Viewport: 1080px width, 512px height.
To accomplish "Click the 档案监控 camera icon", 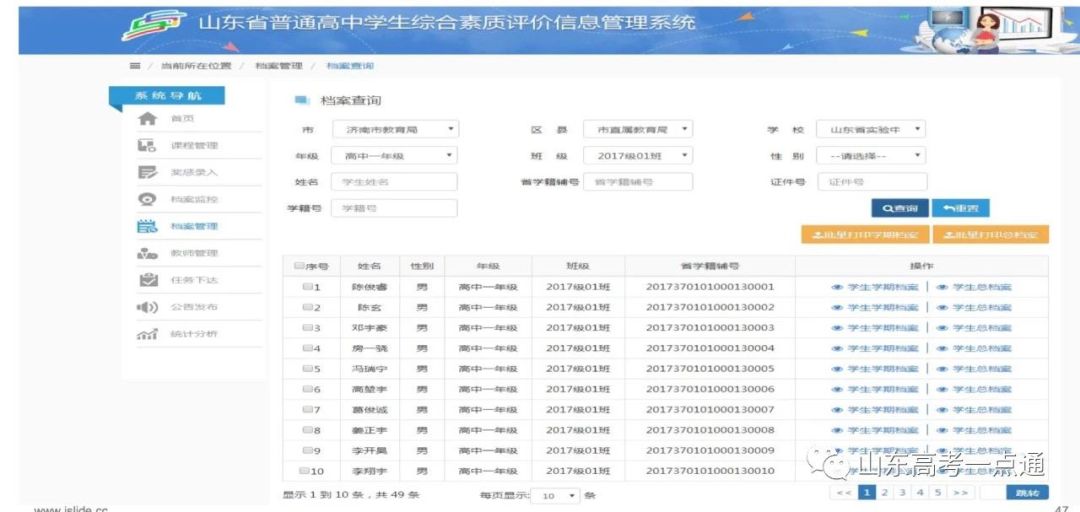I will [147, 199].
